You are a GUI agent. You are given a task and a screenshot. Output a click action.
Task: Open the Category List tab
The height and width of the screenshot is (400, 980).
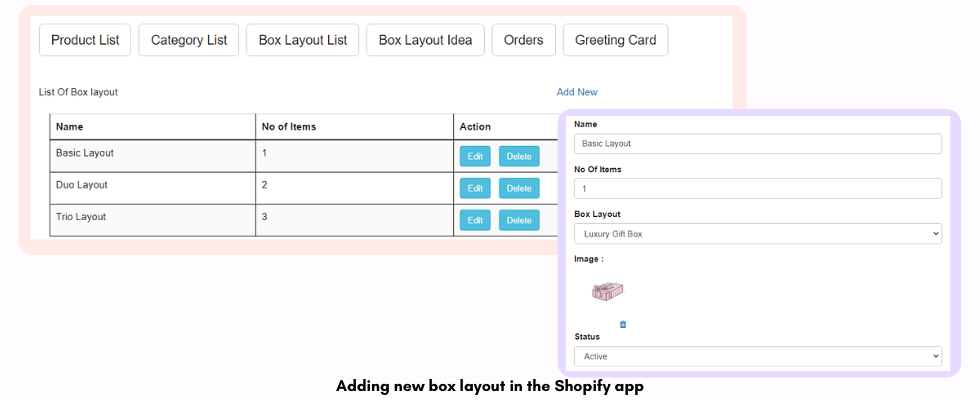tap(189, 40)
